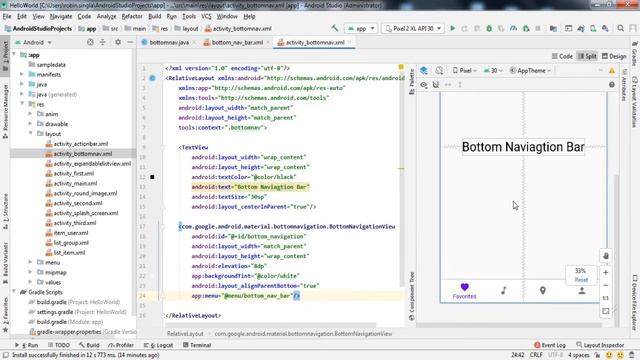Open activity_splash_screen.xml file

tap(86, 213)
